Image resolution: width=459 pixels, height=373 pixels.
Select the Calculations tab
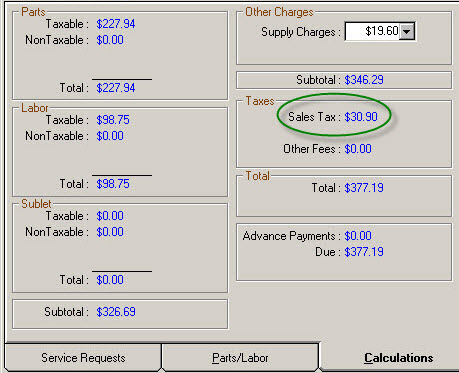(398, 358)
